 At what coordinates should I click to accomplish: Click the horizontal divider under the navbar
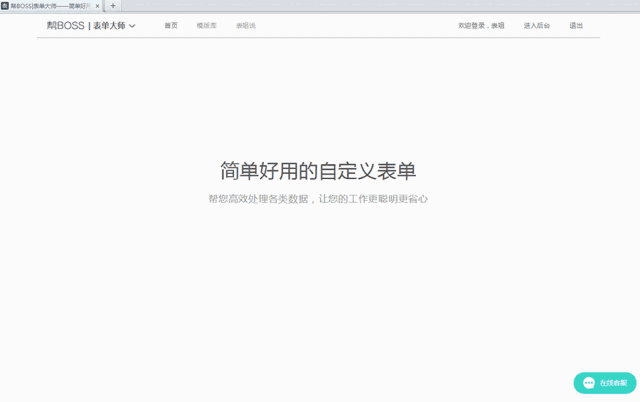point(318,38)
